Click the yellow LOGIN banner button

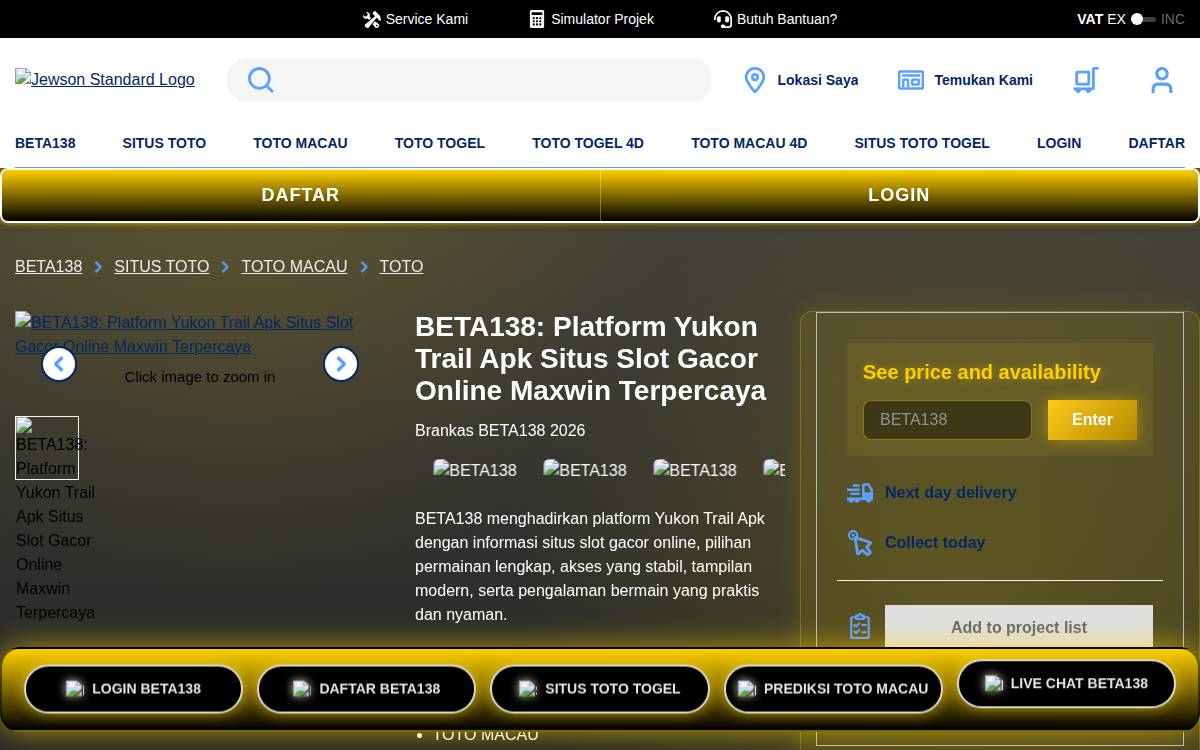899,195
